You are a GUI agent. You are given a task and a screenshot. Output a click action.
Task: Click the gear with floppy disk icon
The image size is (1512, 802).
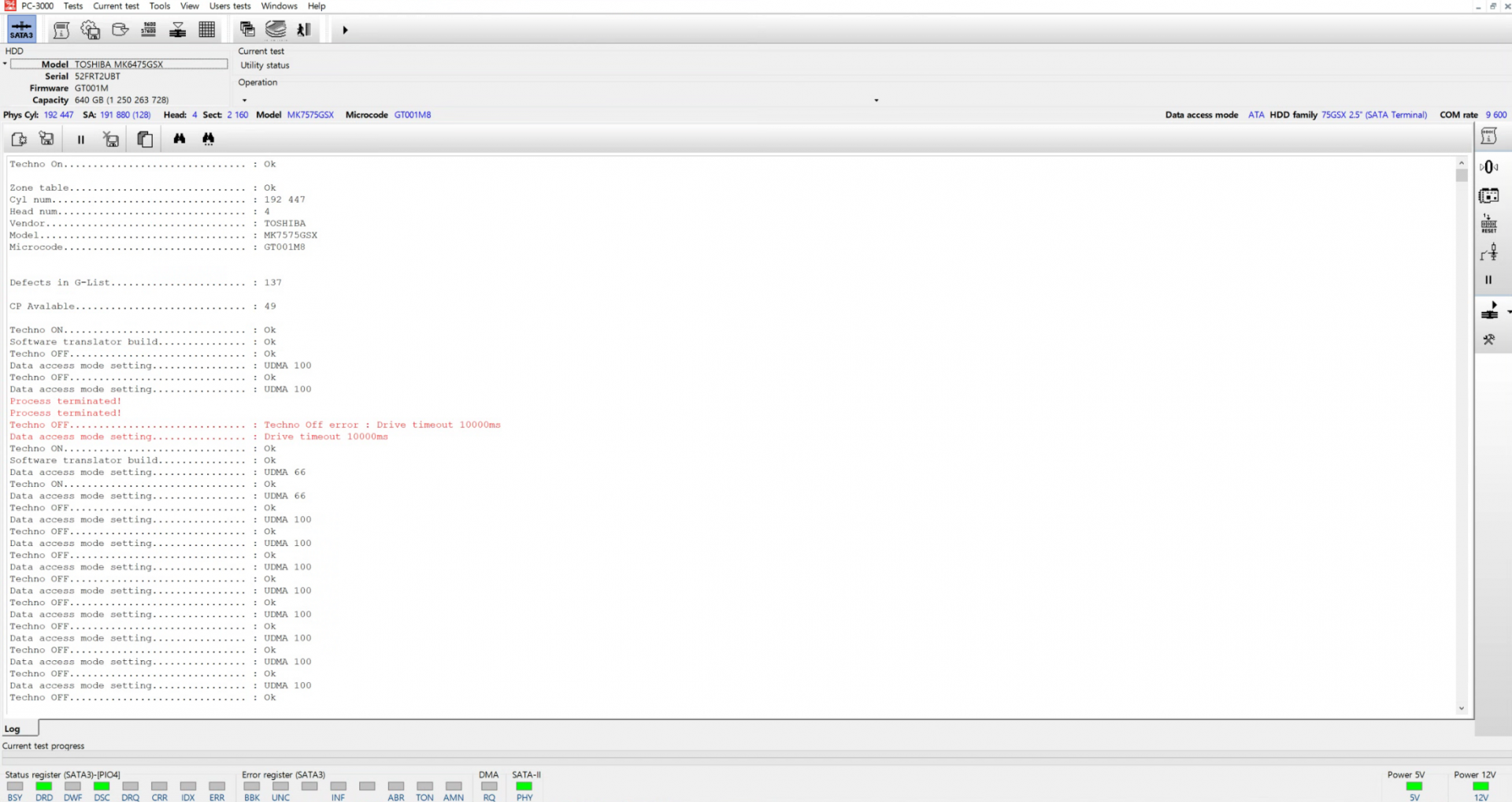pos(91,30)
